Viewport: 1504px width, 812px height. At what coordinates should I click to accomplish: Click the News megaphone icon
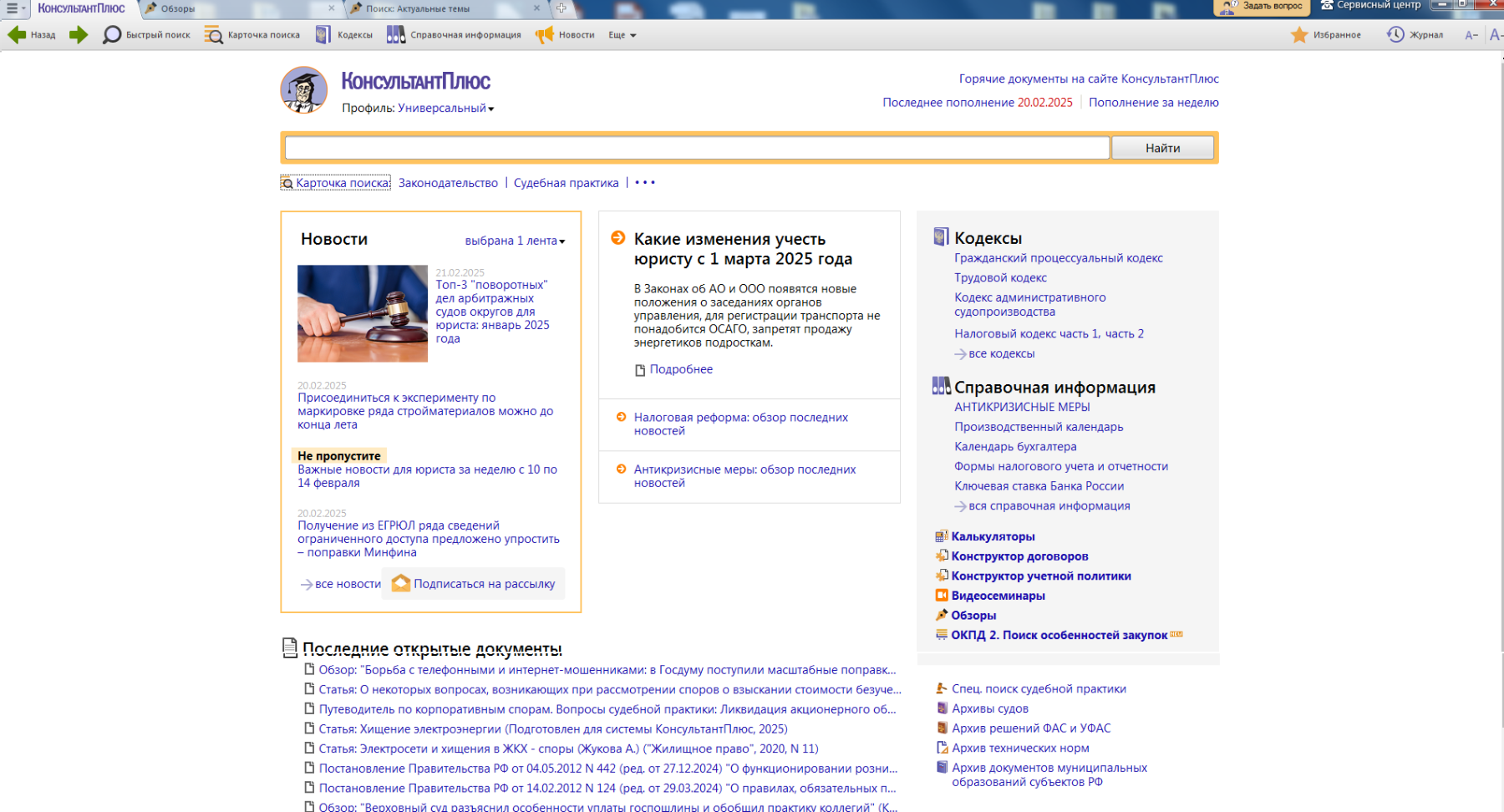point(545,35)
